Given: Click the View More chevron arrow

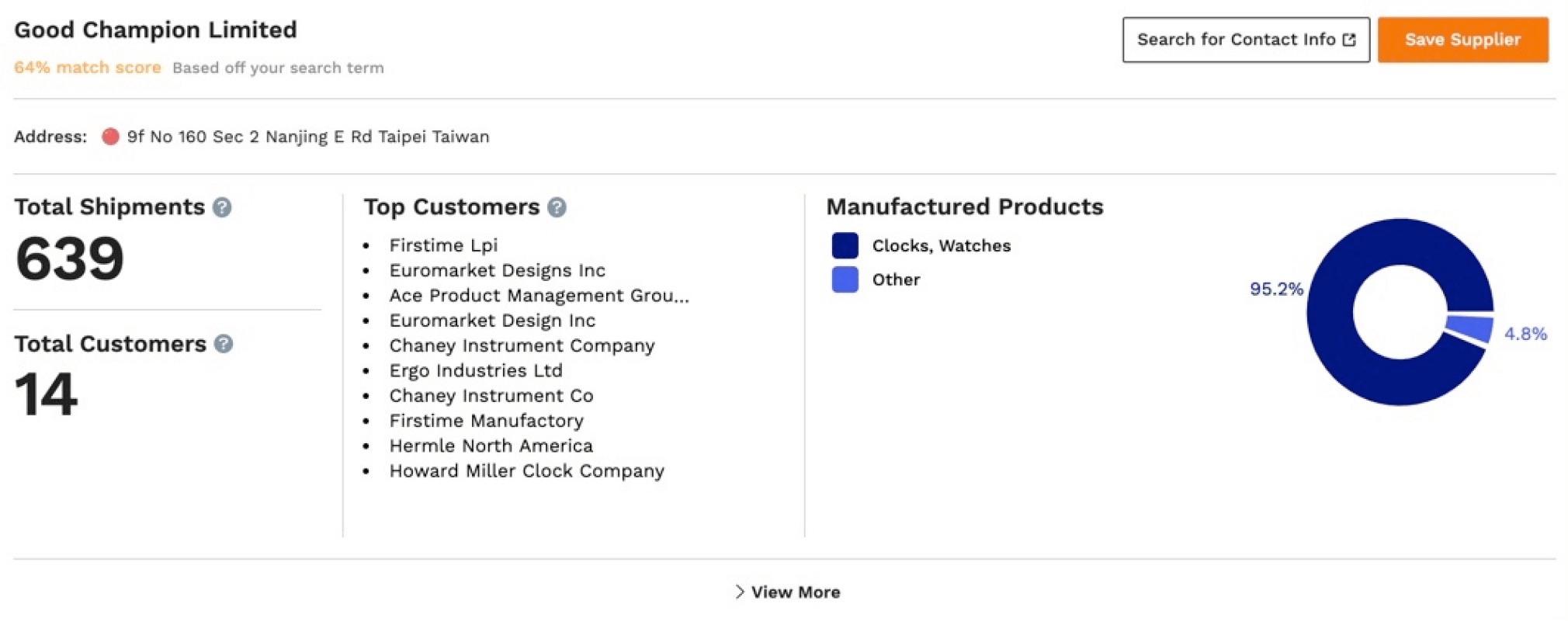Looking at the screenshot, I should (739, 592).
